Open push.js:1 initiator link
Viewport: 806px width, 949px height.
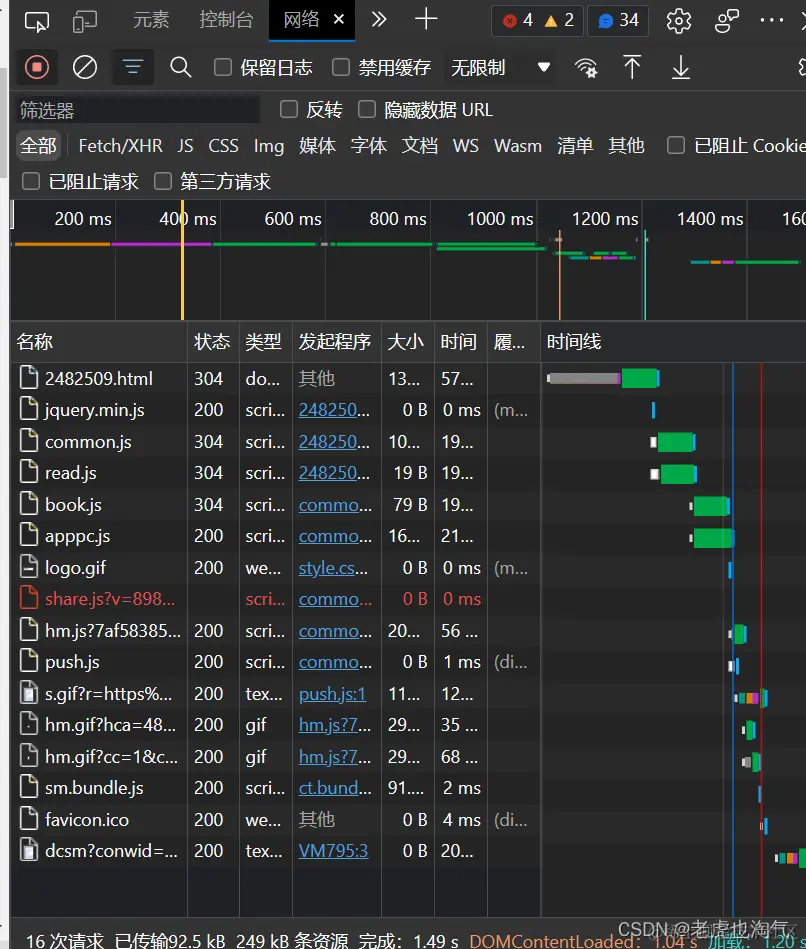333,694
